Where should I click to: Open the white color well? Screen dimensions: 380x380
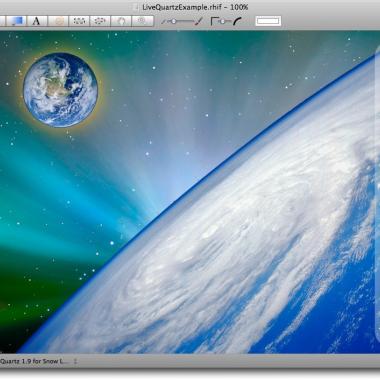tap(268, 21)
